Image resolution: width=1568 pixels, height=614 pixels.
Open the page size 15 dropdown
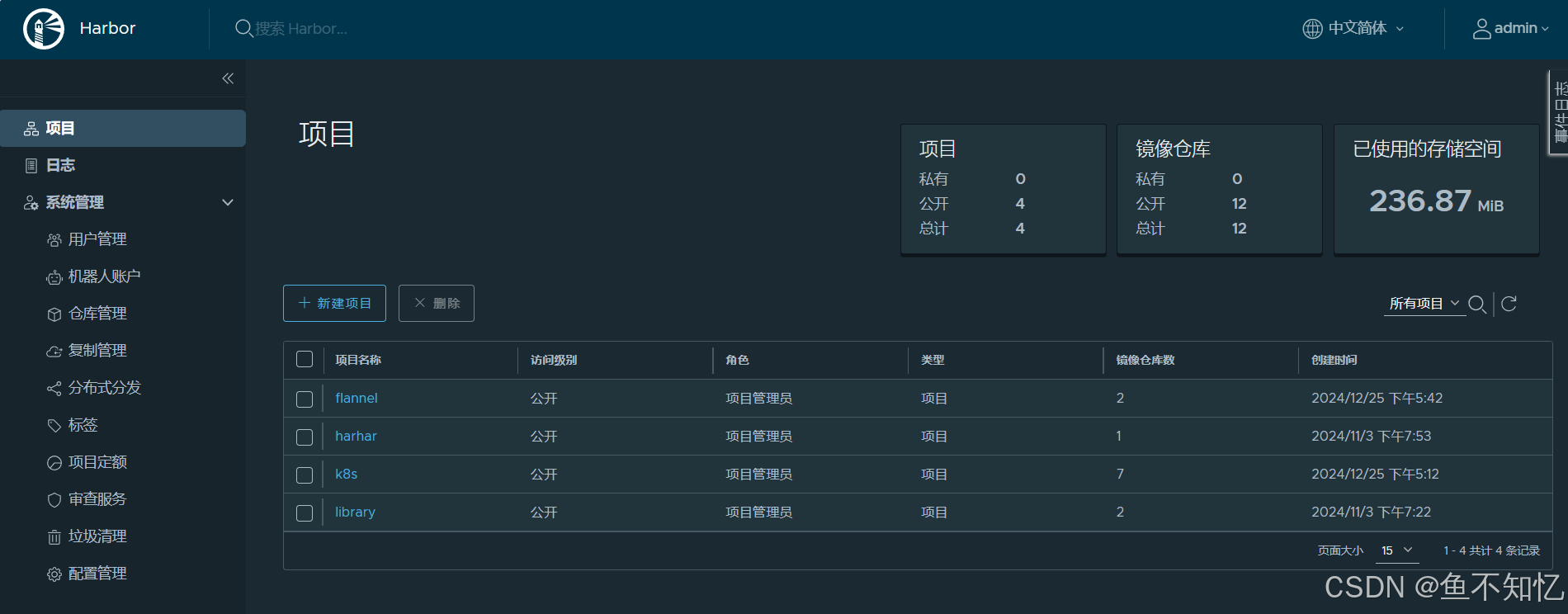[x=1397, y=550]
